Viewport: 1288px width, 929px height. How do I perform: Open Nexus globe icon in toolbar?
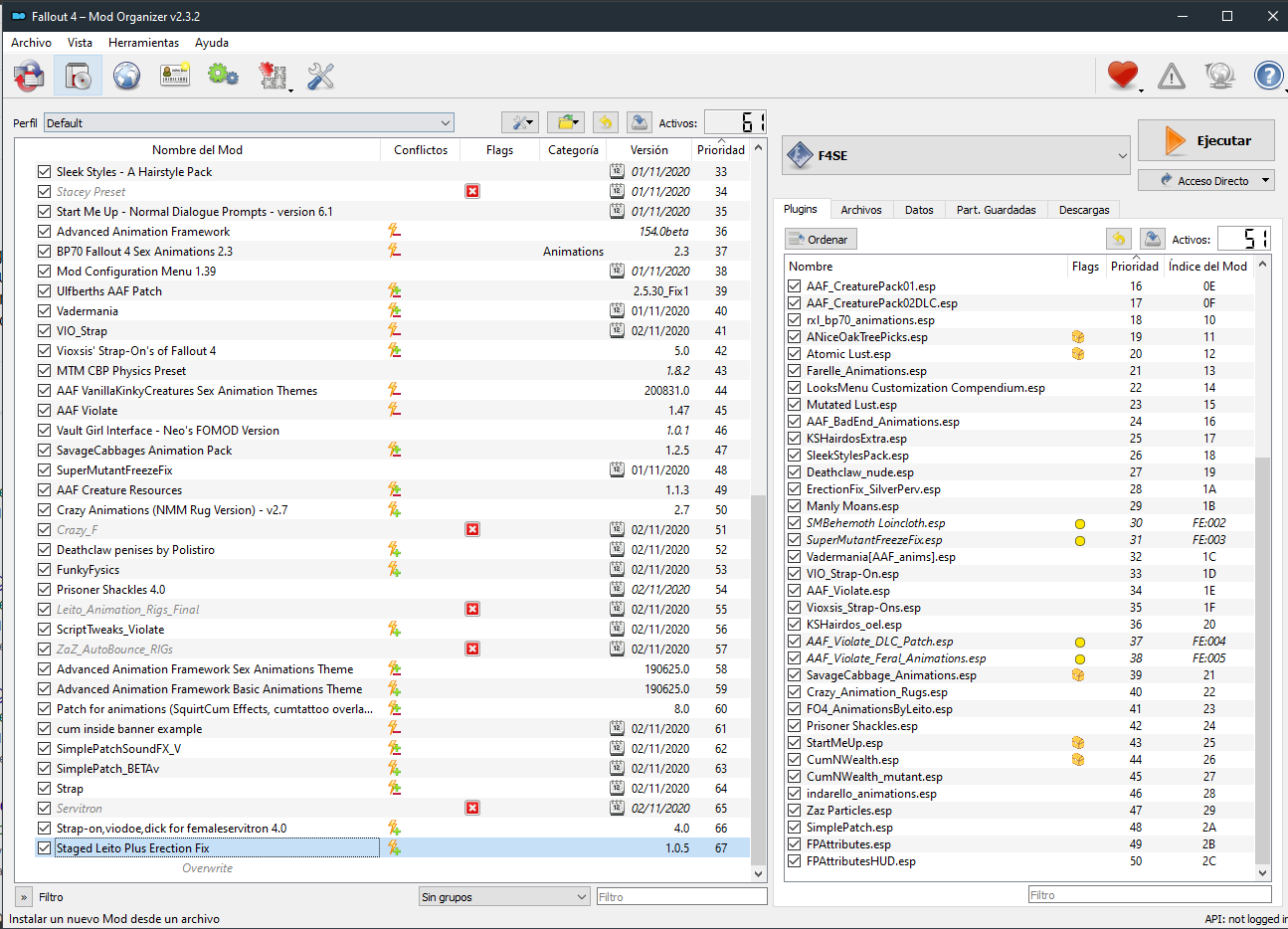pos(126,76)
